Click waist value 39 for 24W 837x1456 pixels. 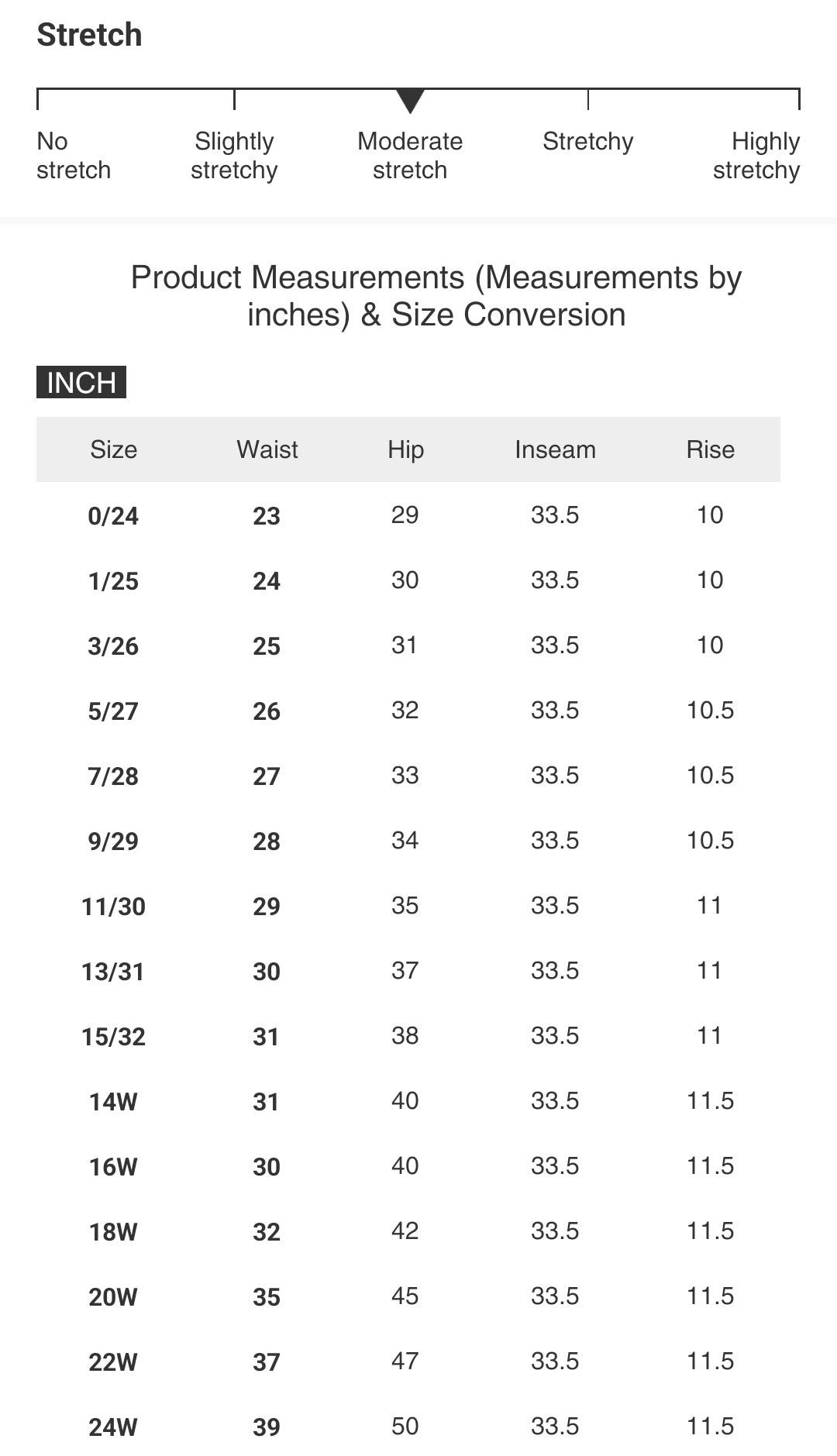[x=267, y=1427]
